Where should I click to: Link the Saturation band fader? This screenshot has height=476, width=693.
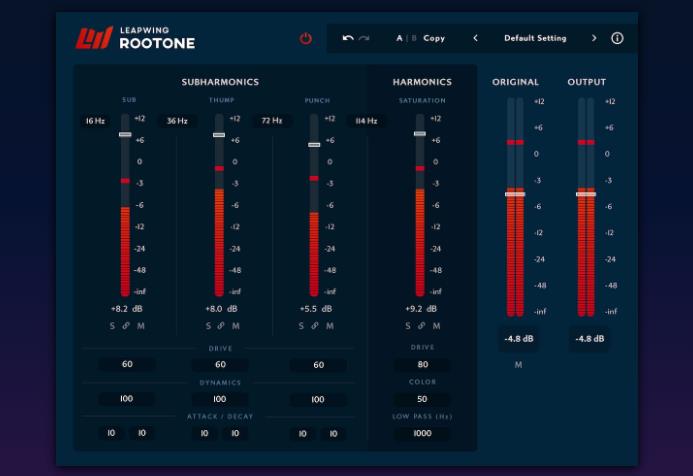(x=422, y=326)
